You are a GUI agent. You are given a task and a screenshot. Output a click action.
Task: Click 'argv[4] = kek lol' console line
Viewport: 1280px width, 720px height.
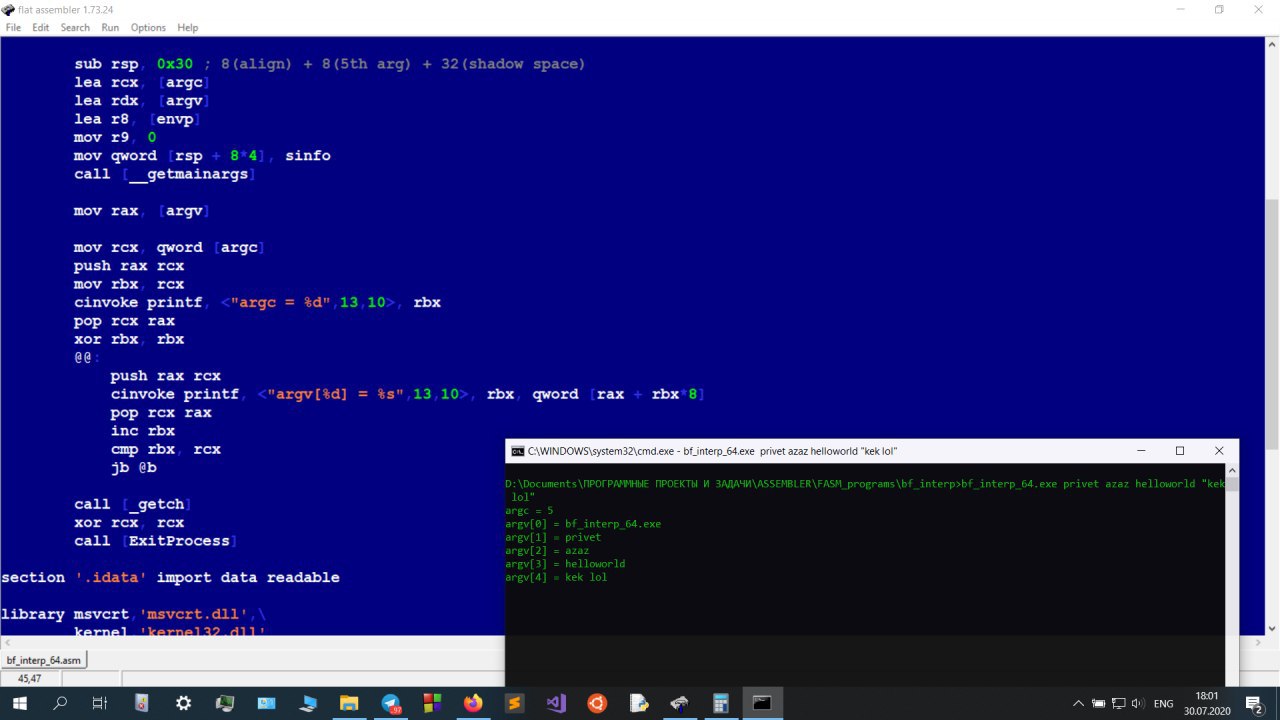click(556, 577)
